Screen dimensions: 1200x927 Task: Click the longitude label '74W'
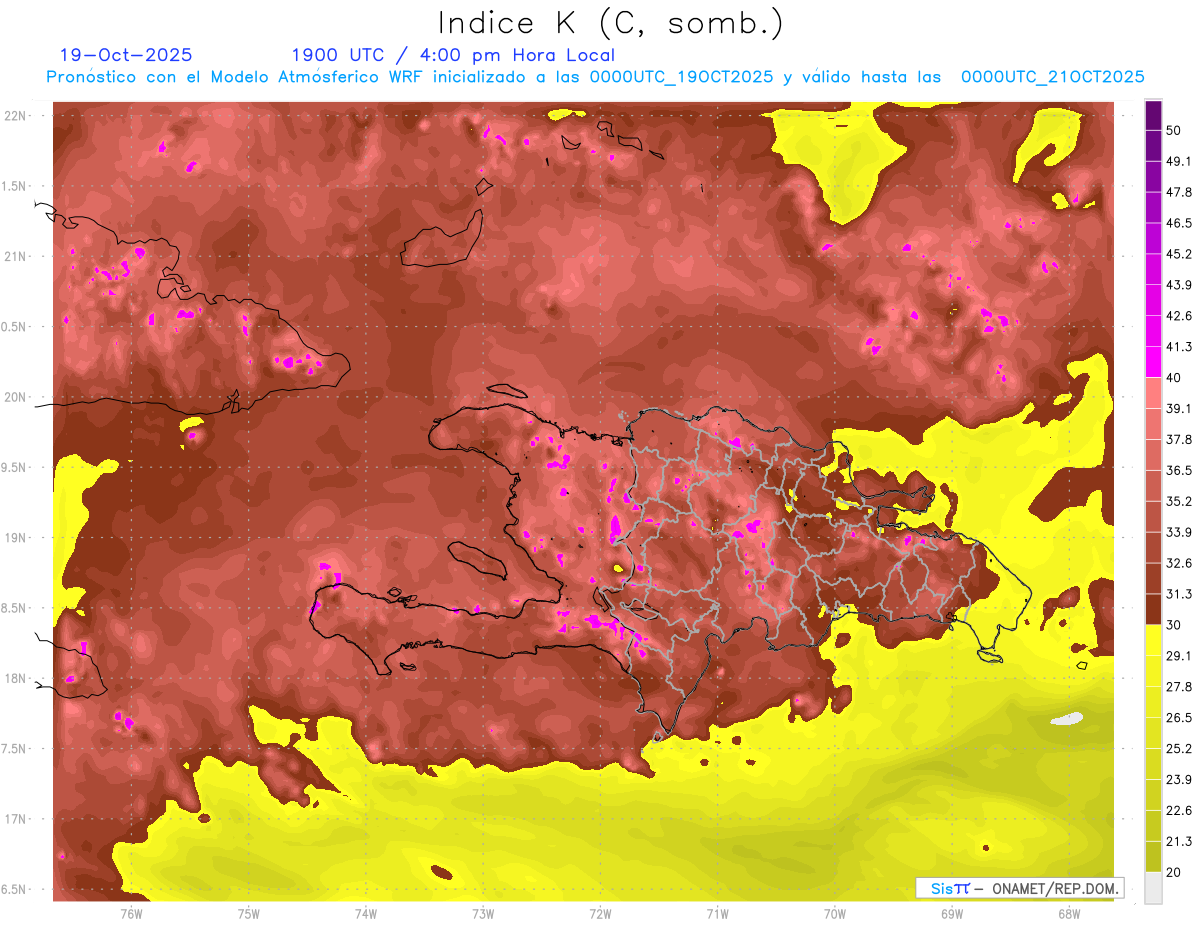(x=366, y=913)
